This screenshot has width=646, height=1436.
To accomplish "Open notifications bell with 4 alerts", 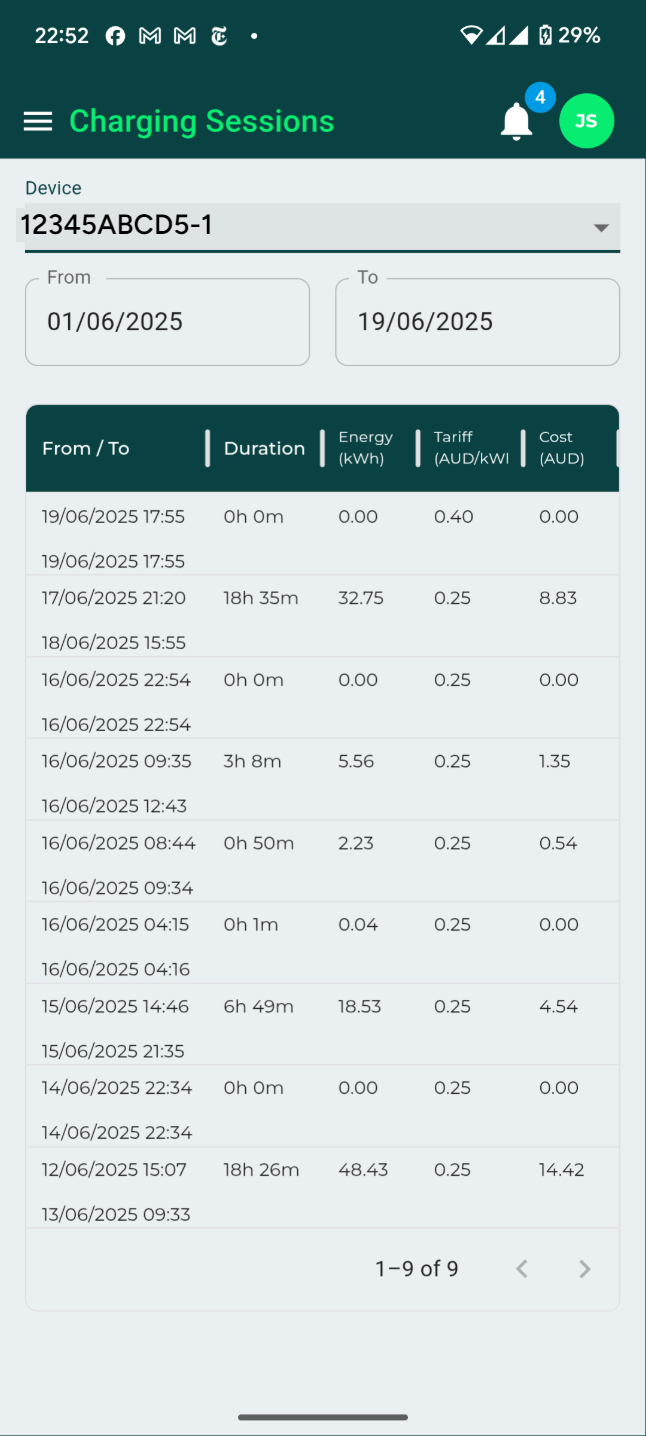I will 517,122.
